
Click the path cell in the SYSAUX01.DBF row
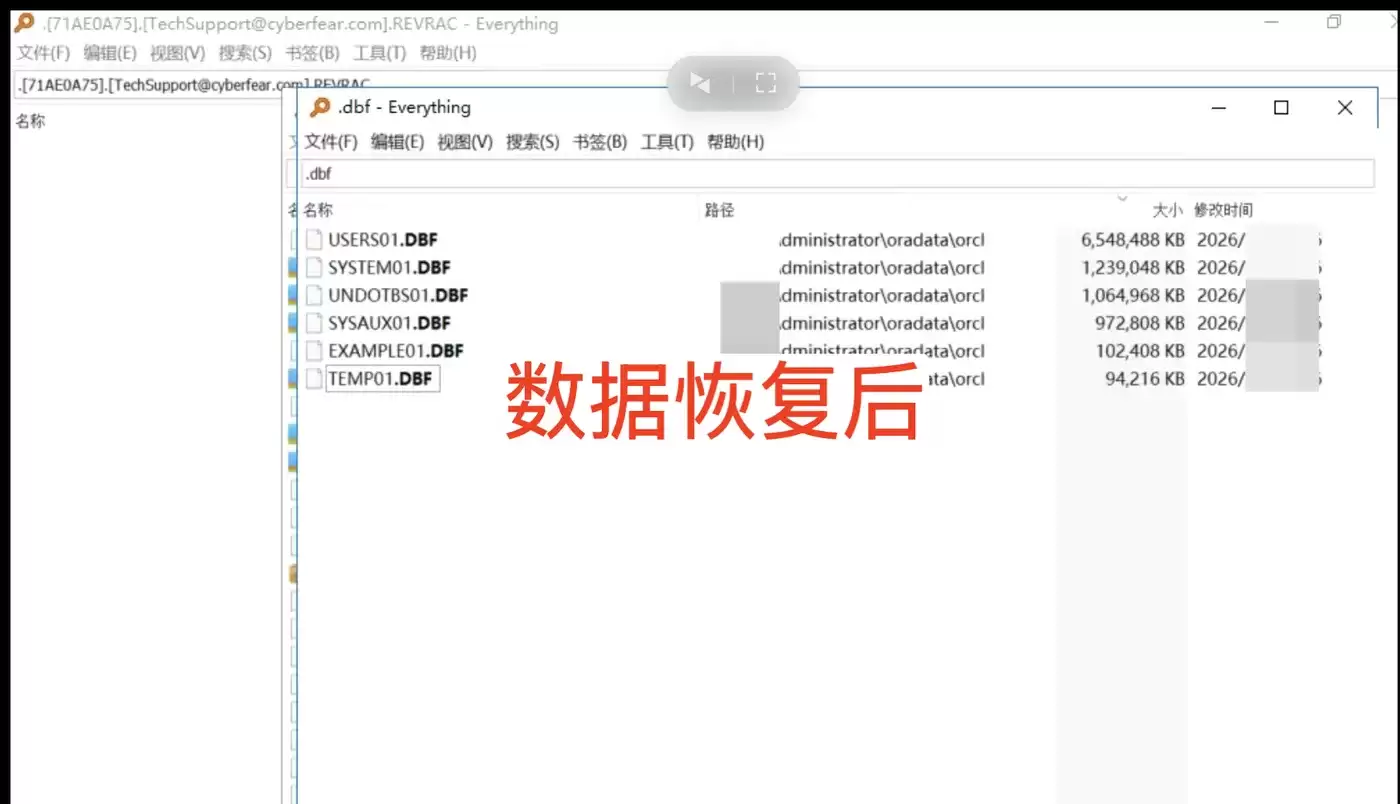coord(883,323)
